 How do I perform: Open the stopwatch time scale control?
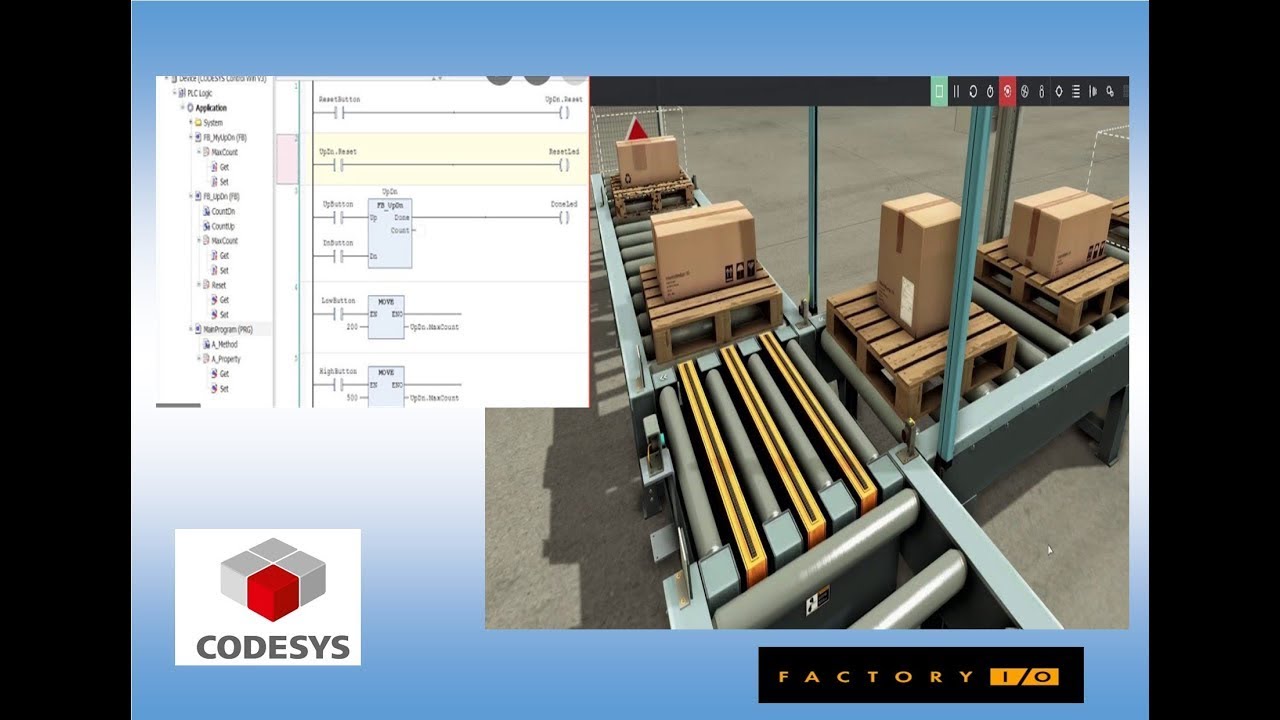(x=990, y=91)
